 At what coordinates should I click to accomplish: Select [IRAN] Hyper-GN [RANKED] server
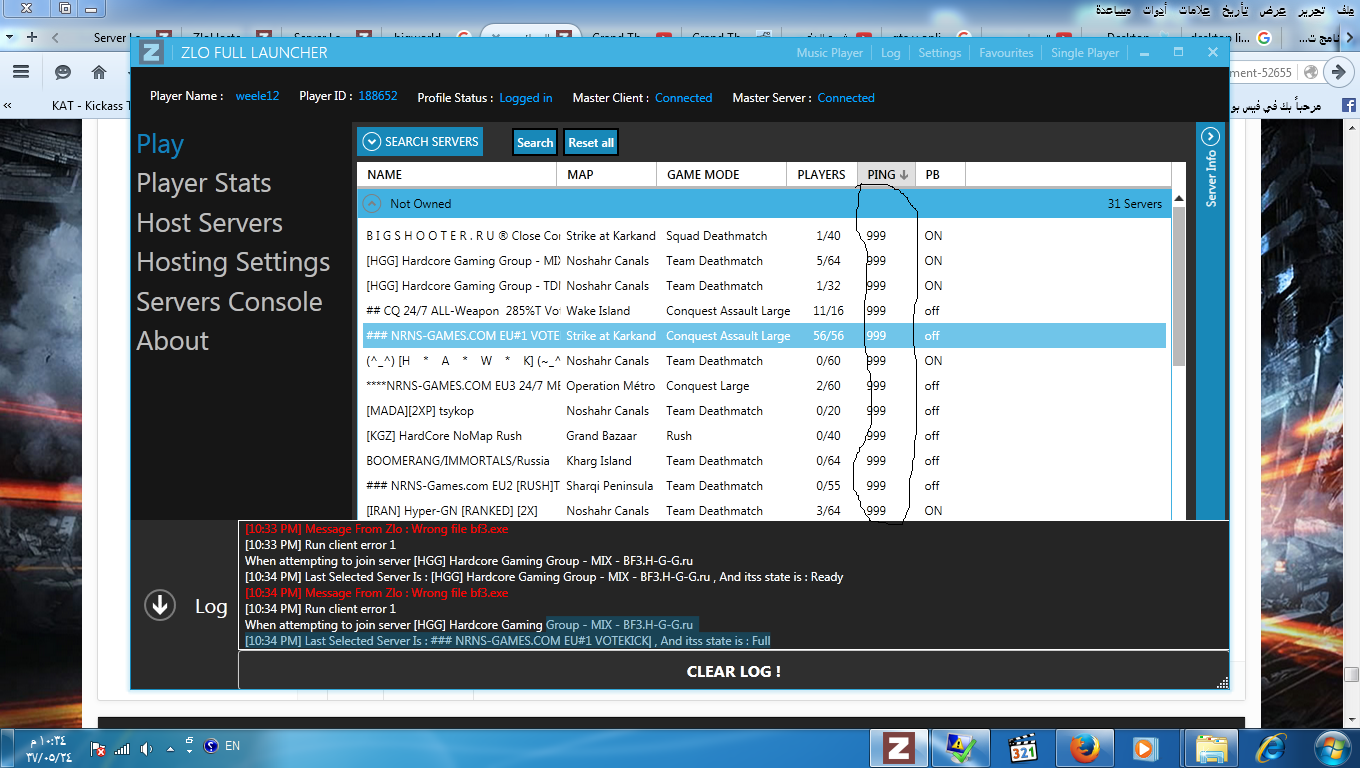[x=762, y=511]
